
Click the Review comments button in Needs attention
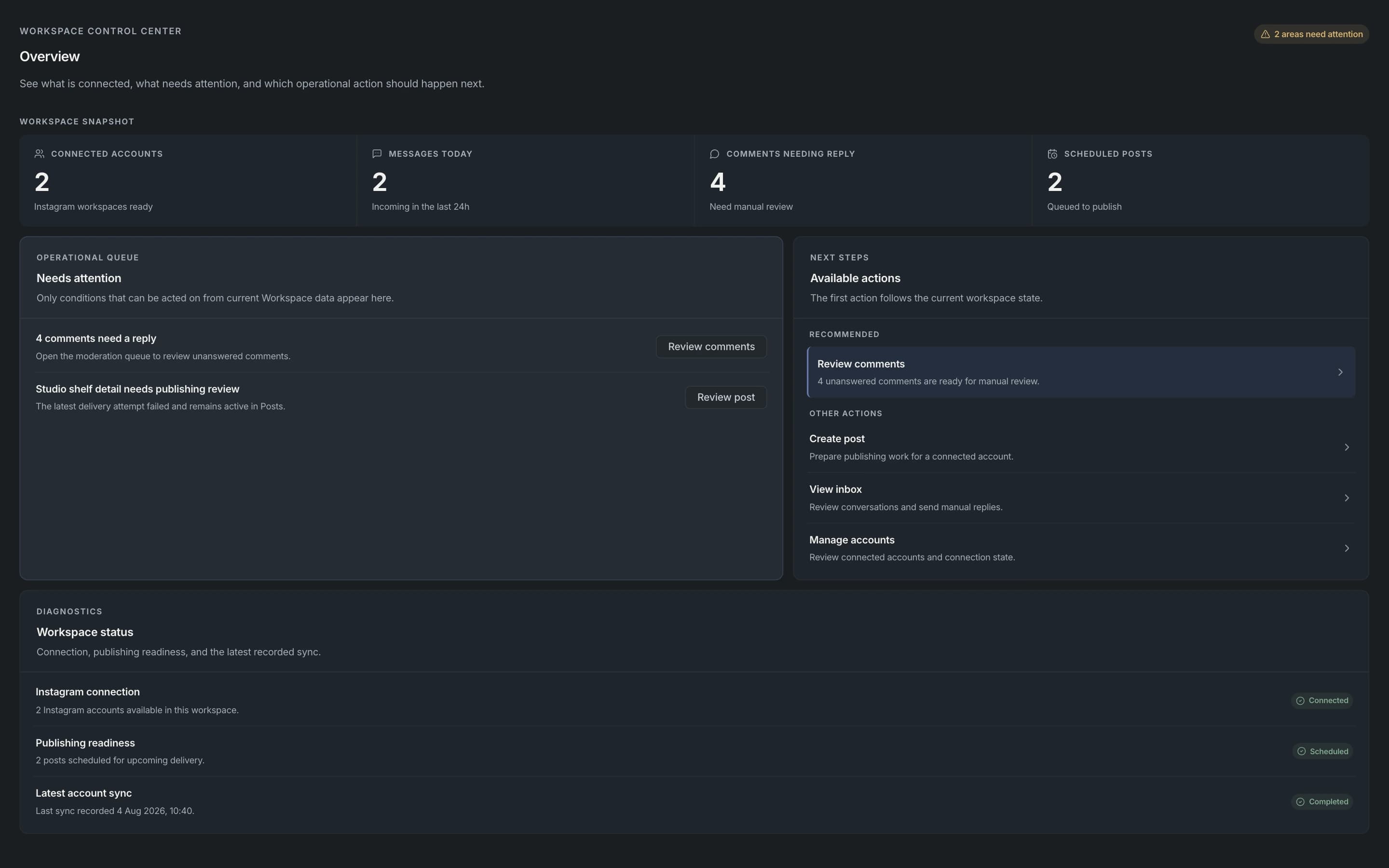pyautogui.click(x=711, y=347)
